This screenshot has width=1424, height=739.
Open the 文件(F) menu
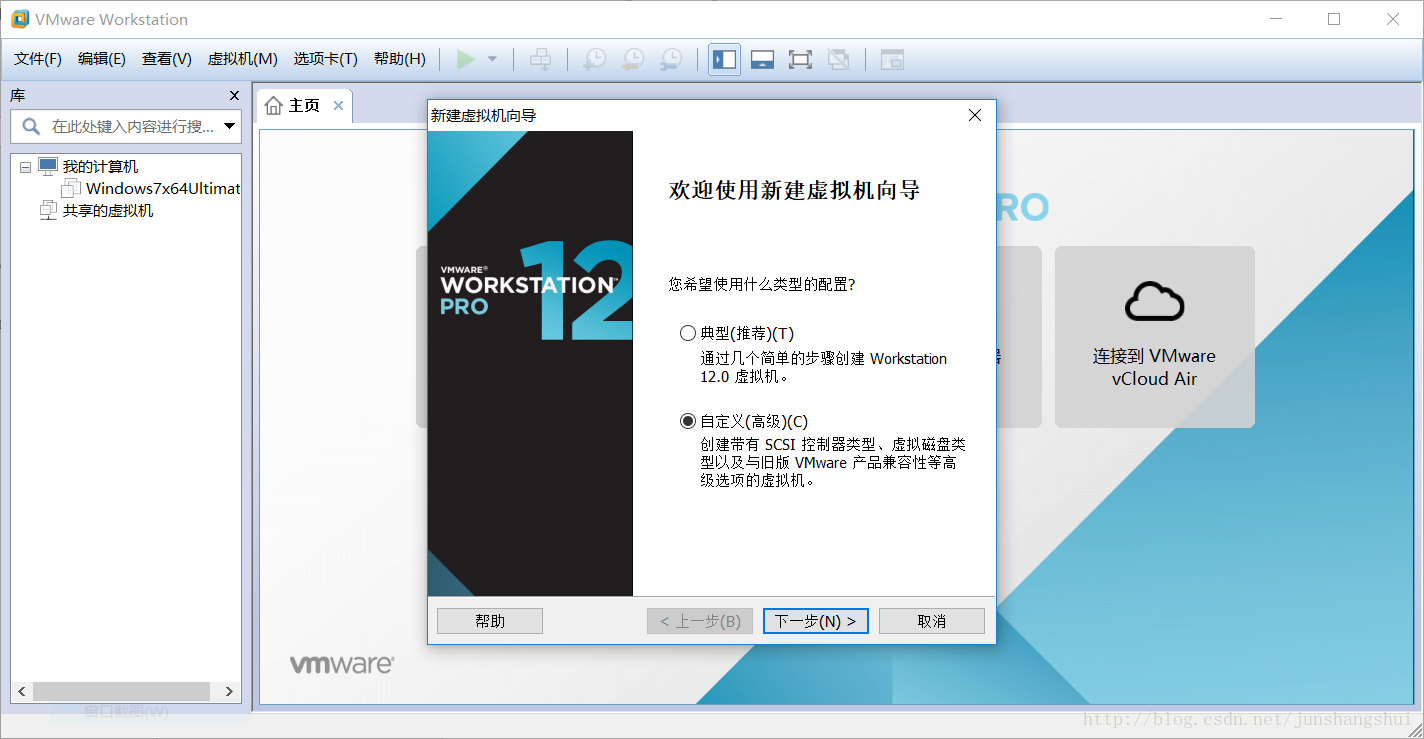coord(38,59)
